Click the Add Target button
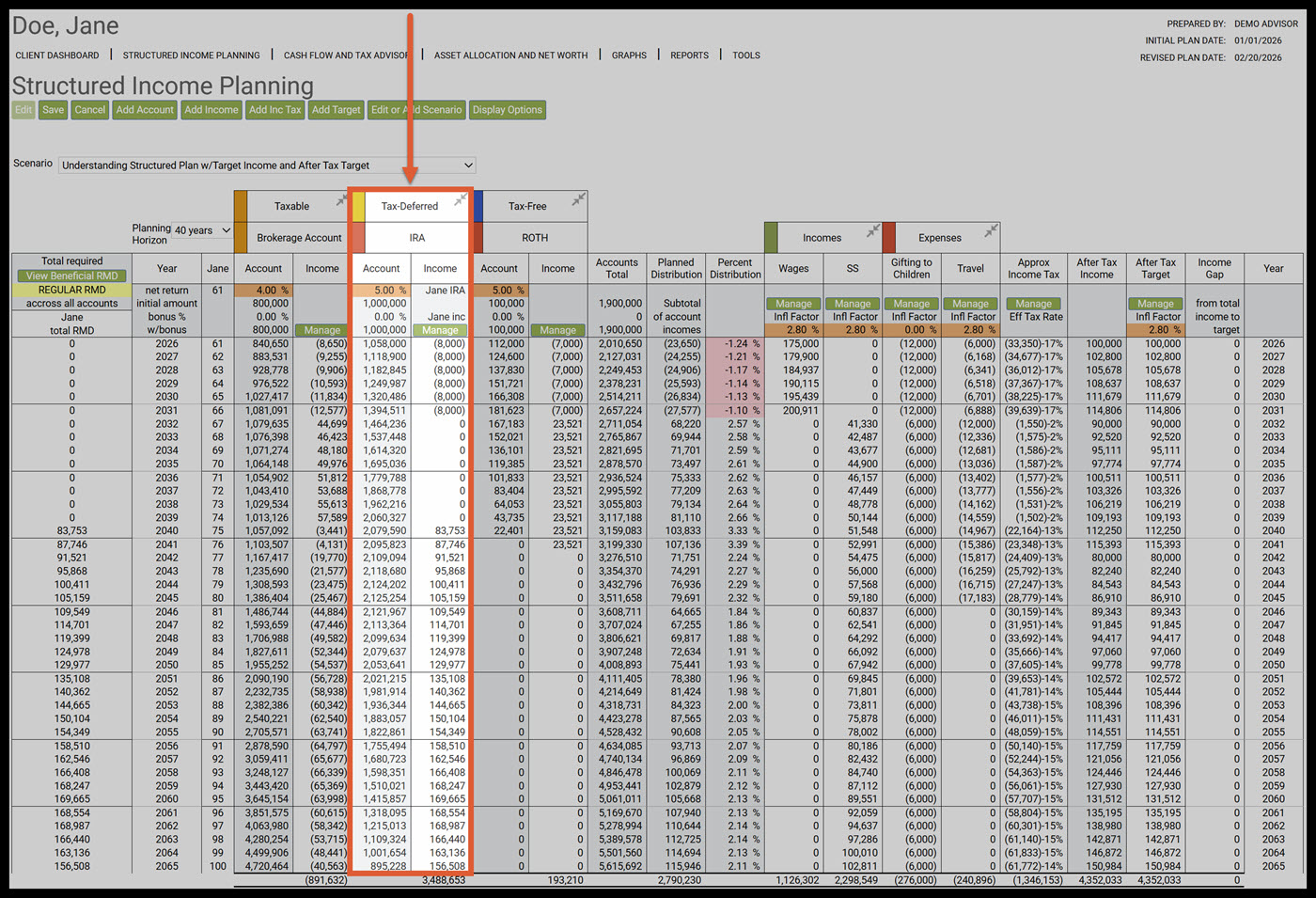The height and width of the screenshot is (898, 1316). [337, 110]
